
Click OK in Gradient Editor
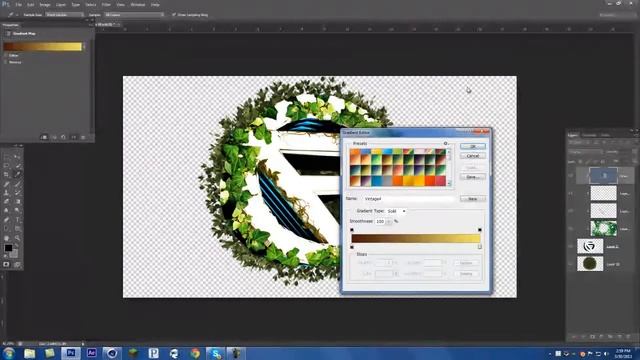tap(473, 146)
